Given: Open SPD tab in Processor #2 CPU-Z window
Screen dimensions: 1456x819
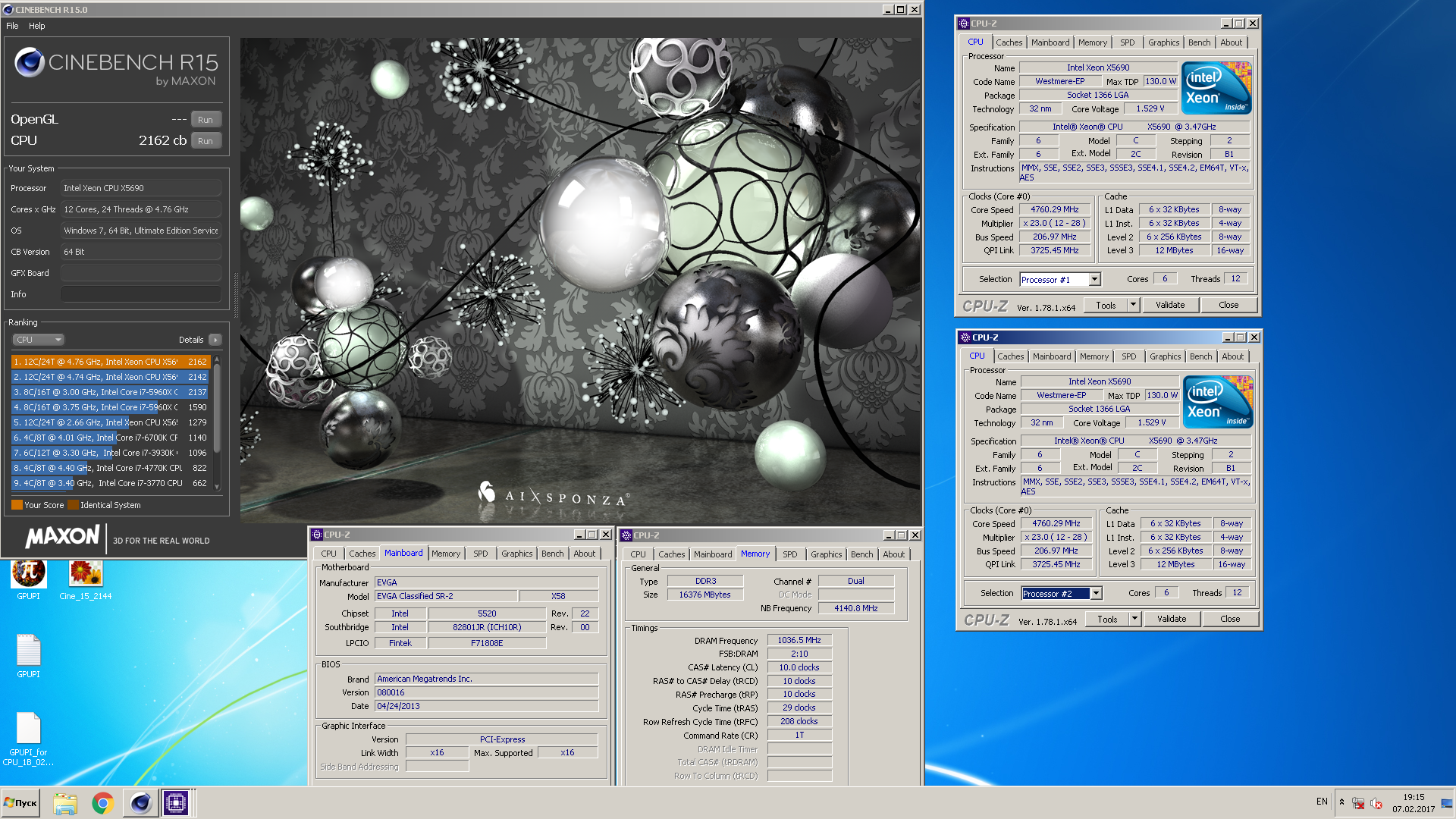Looking at the screenshot, I should click(x=1128, y=356).
